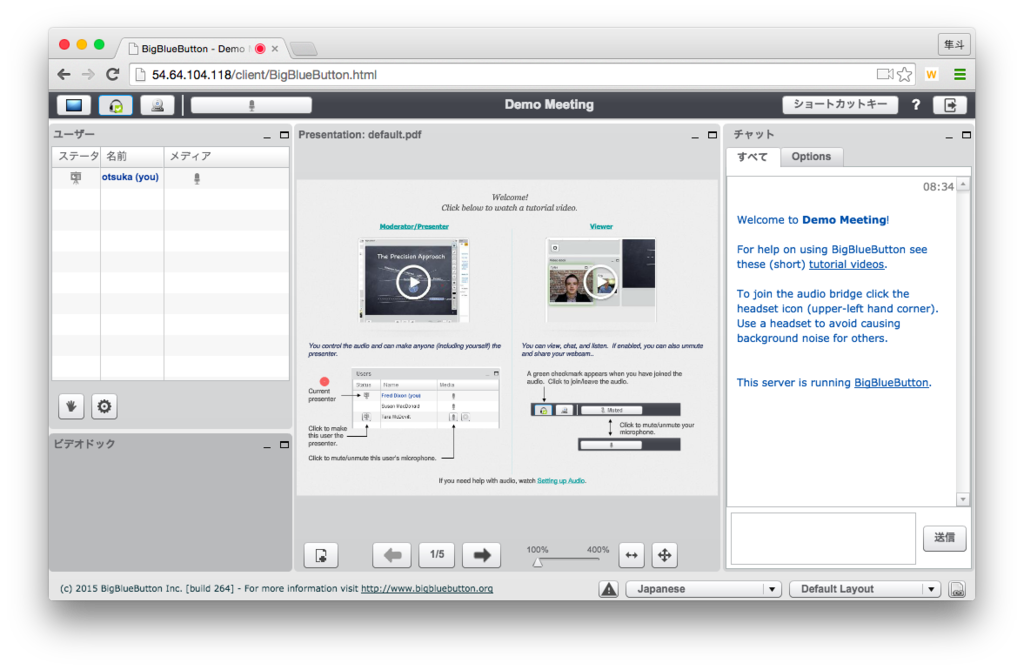This screenshot has height=670, width=1024.
Task: Open the tutorial videos link
Action: 846,264
